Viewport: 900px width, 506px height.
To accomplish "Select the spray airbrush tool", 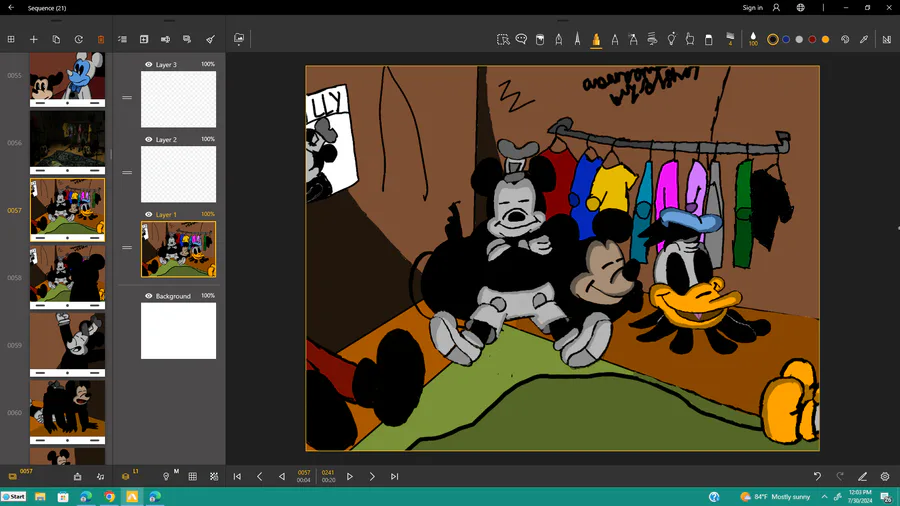I will click(633, 40).
